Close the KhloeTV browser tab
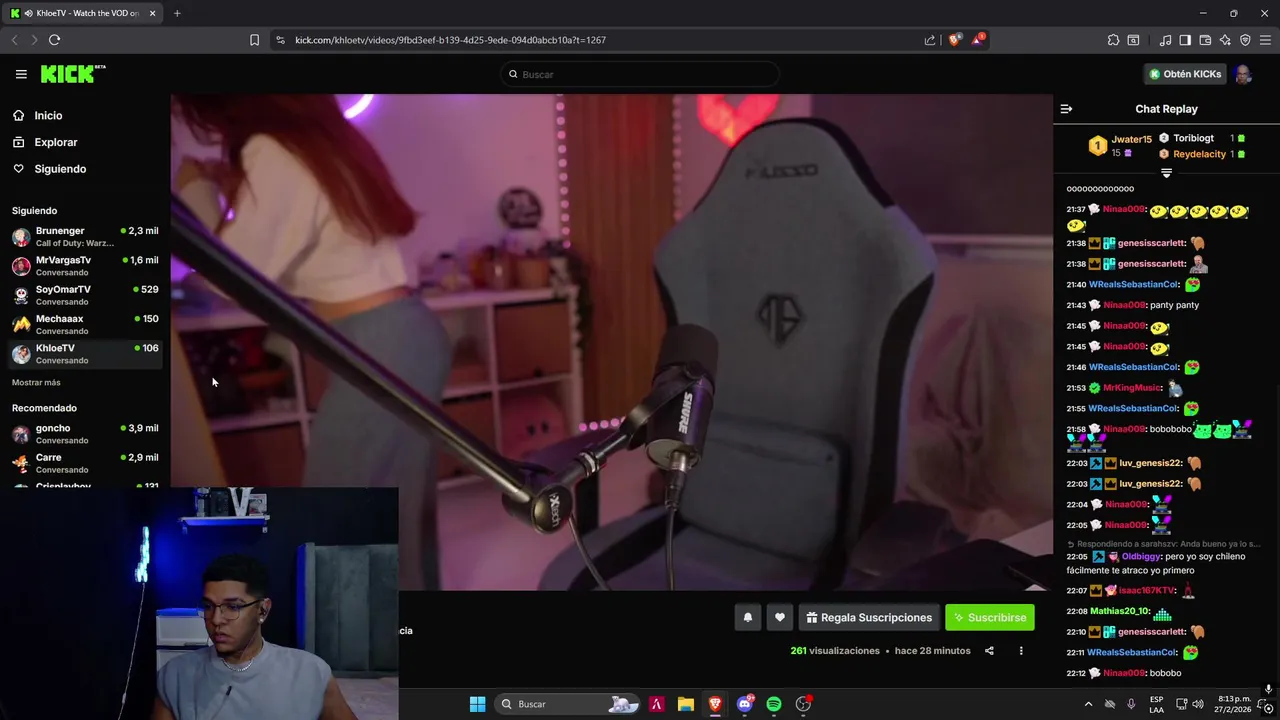 (x=152, y=13)
